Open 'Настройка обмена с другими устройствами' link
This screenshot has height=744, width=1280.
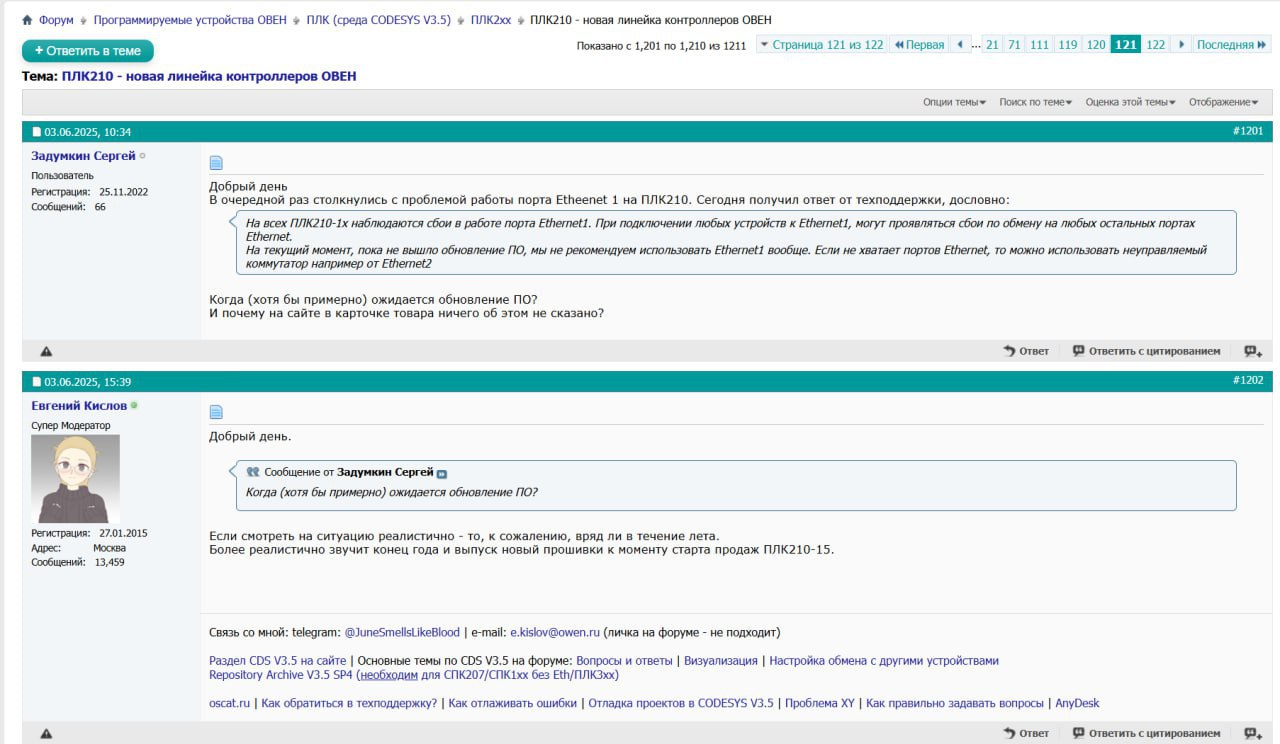[884, 661]
